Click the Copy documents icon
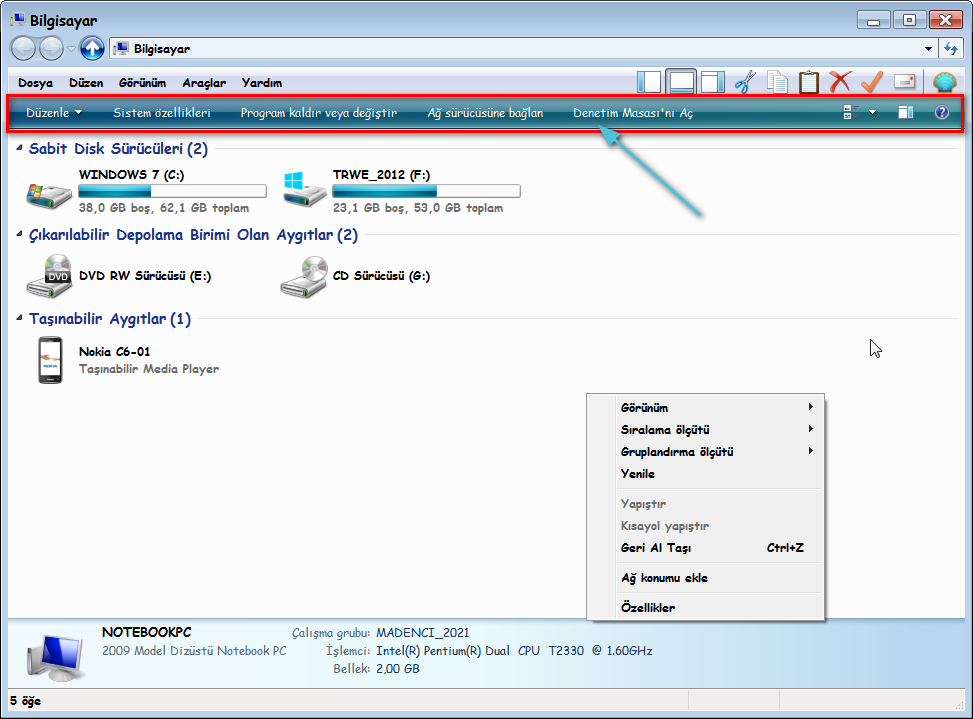The width and height of the screenshot is (973, 719). pos(777,82)
